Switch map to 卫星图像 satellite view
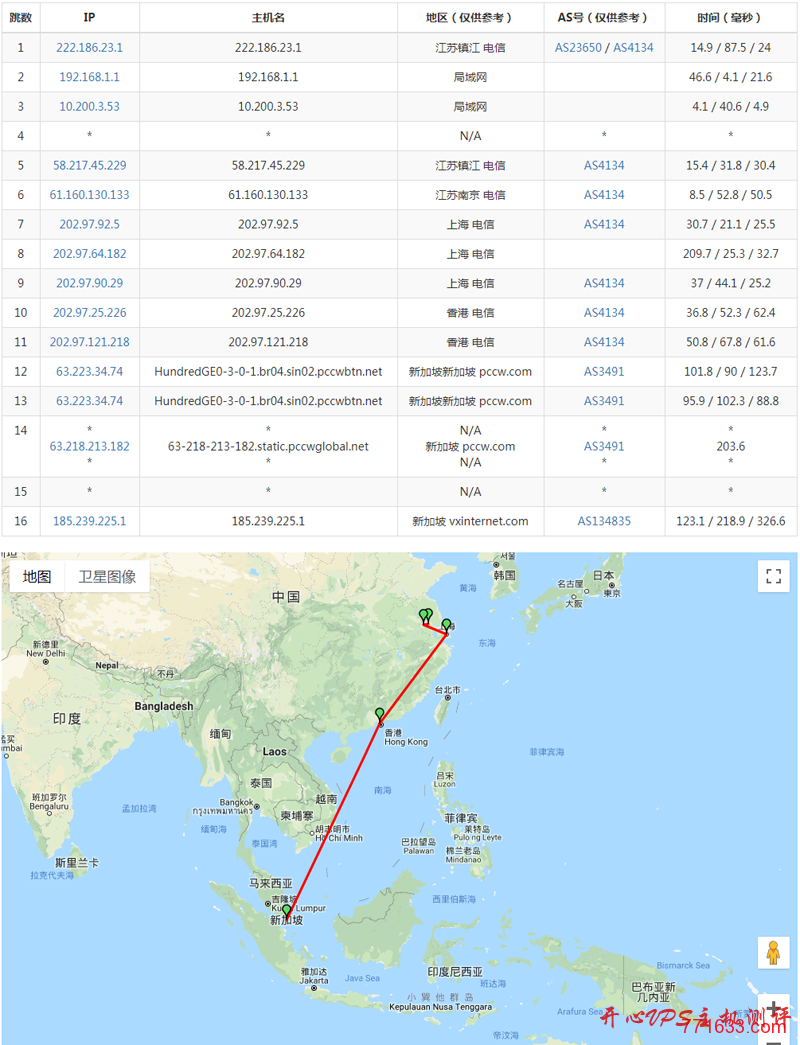Image resolution: width=800 pixels, height=1045 pixels. click(106, 576)
